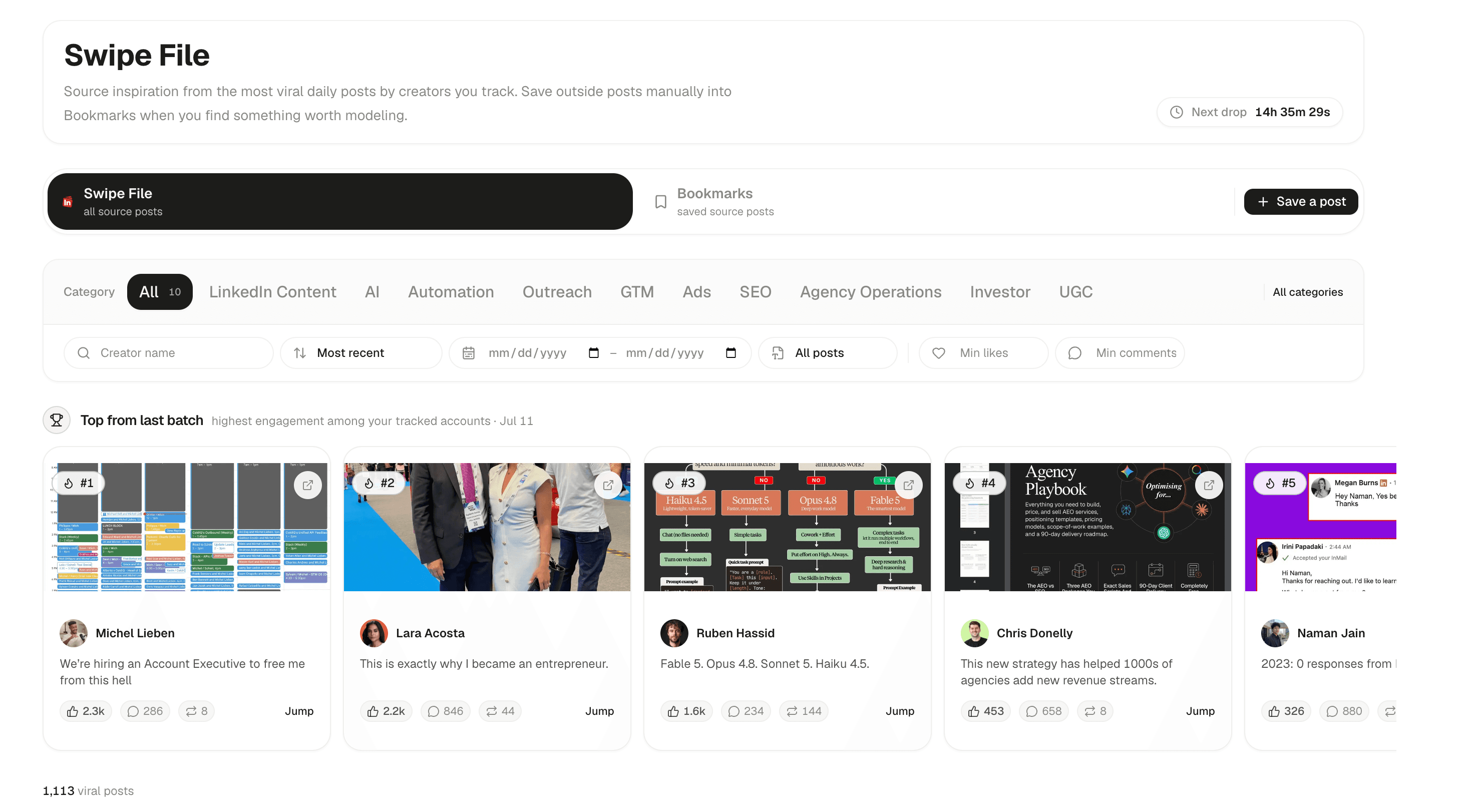The height and width of the screenshot is (812, 1472).
Task: Open Ruben Hassid's flowchart thumbnail
Action: pyautogui.click(x=788, y=527)
